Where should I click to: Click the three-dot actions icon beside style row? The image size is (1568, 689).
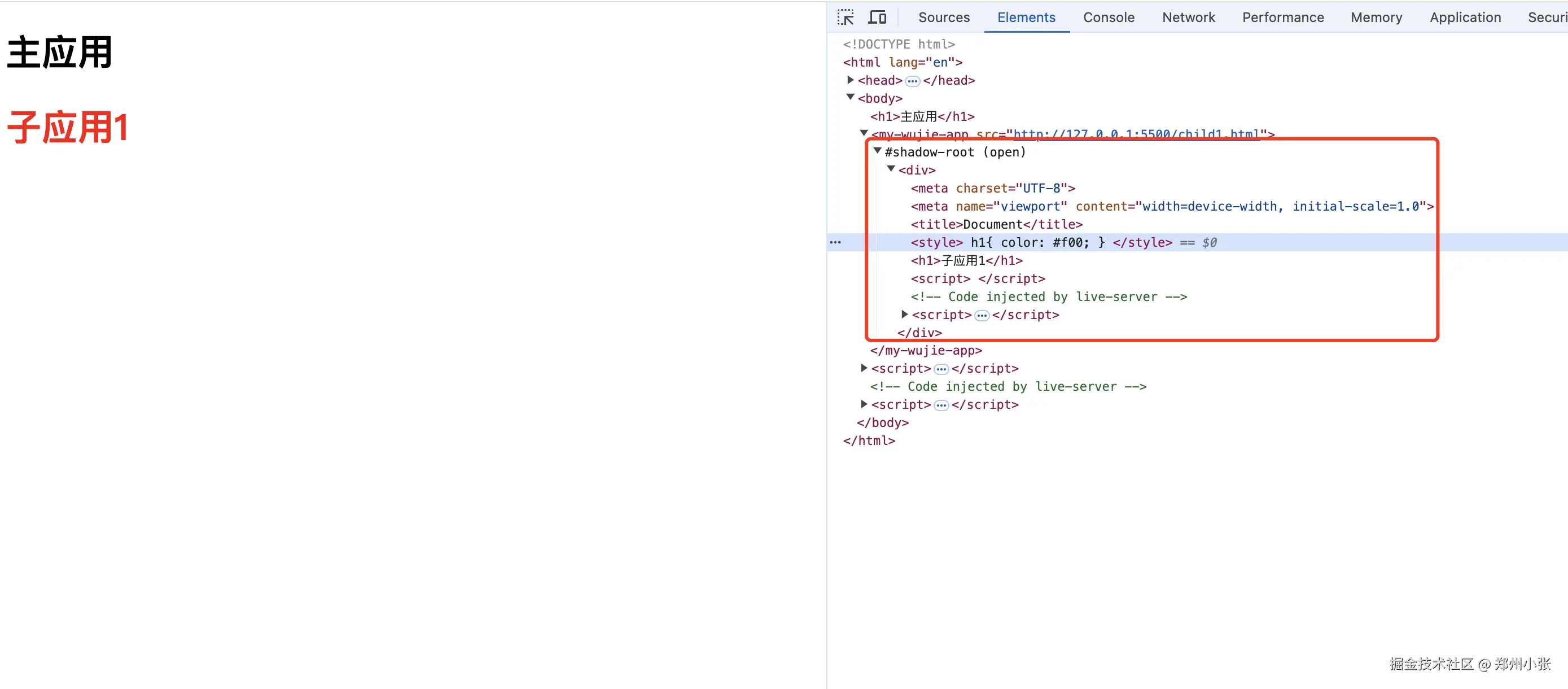[x=835, y=242]
